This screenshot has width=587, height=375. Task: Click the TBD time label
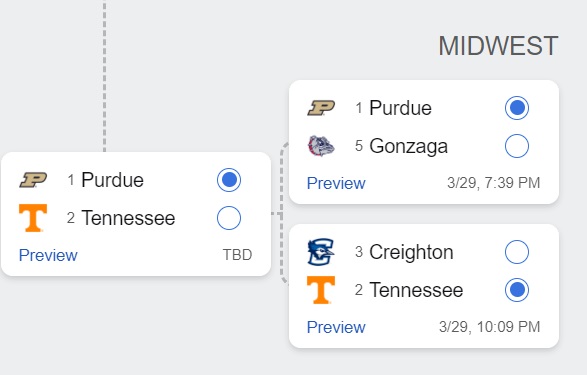click(237, 255)
